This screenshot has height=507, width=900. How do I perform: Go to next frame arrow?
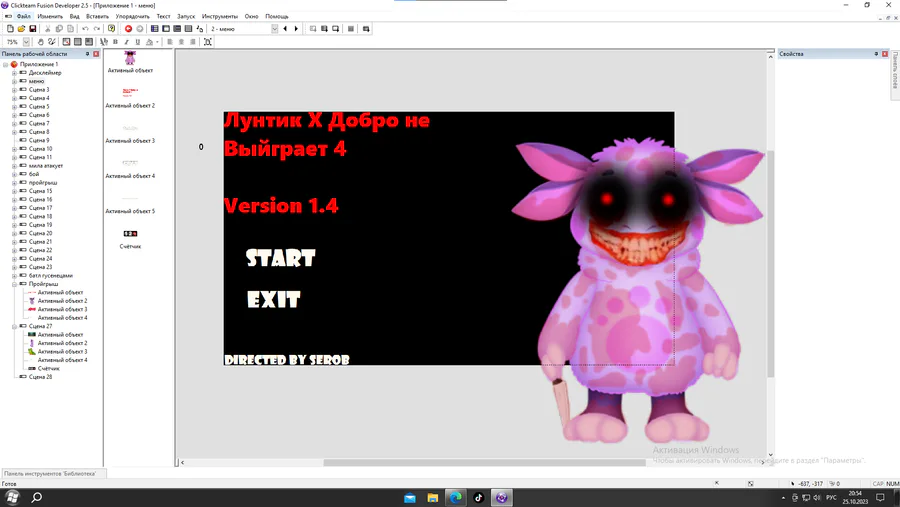[296, 29]
